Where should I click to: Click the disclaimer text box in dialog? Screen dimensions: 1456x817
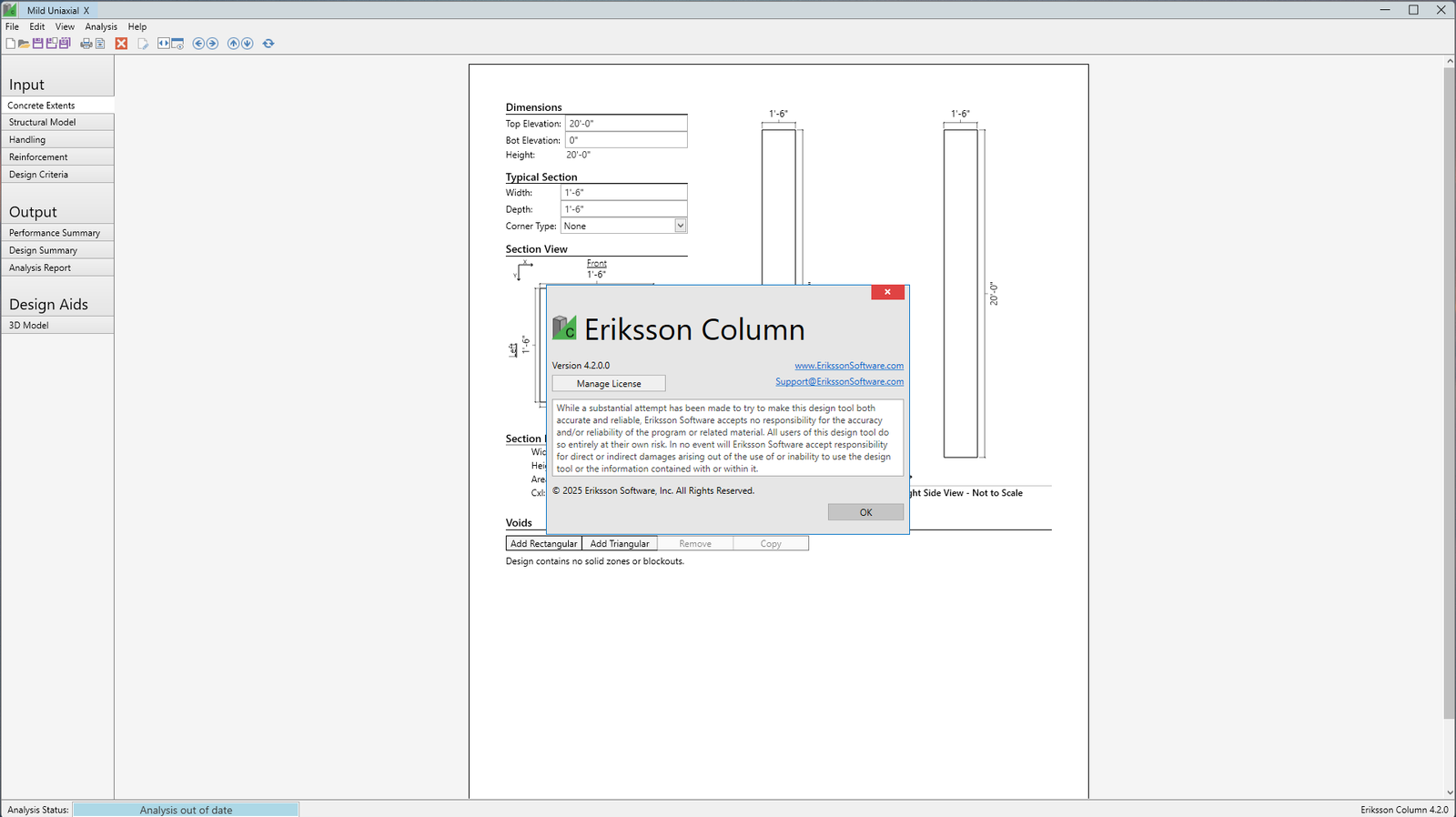pos(728,438)
